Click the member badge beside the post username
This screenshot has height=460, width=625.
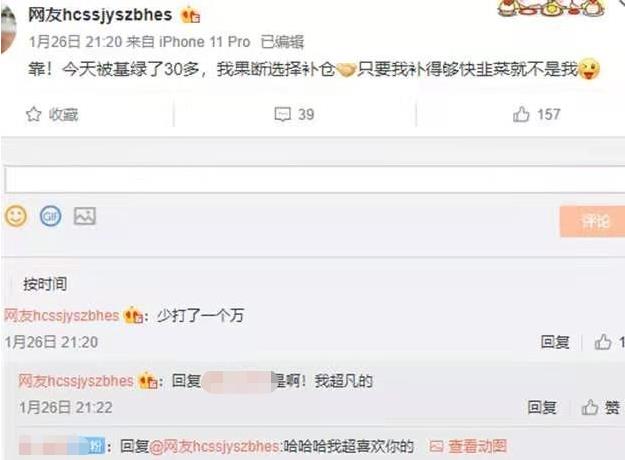point(191,16)
